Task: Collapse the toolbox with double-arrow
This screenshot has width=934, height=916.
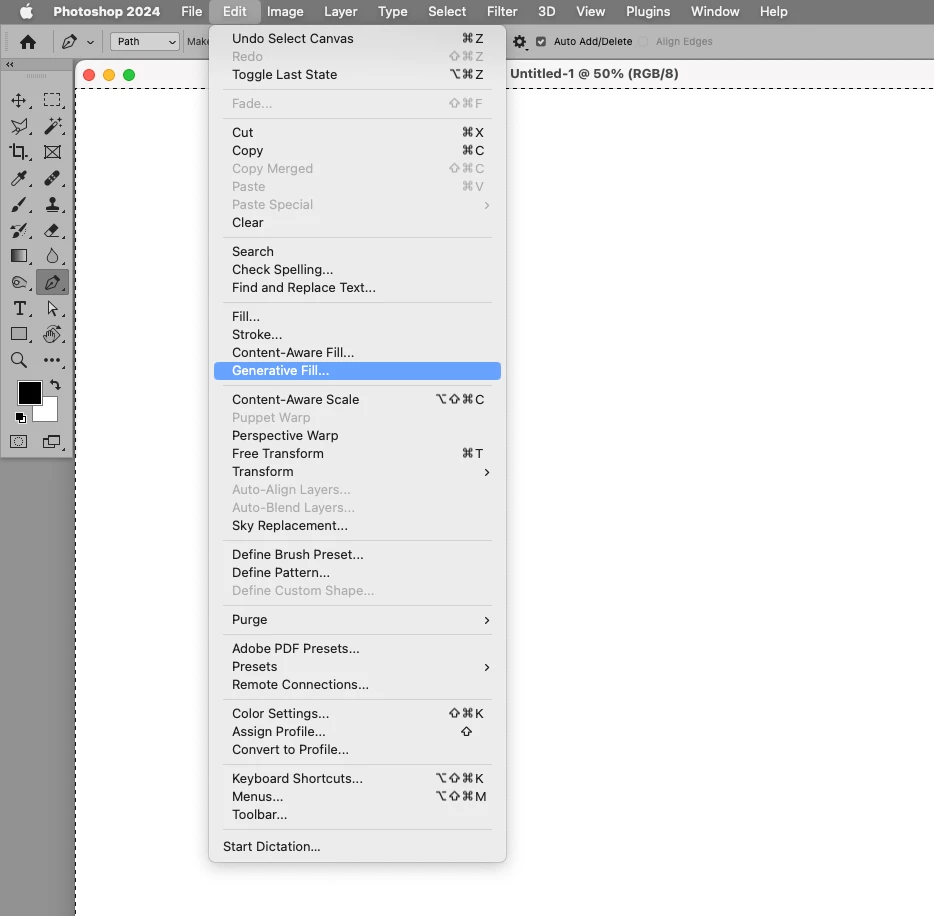Action: 10,64
